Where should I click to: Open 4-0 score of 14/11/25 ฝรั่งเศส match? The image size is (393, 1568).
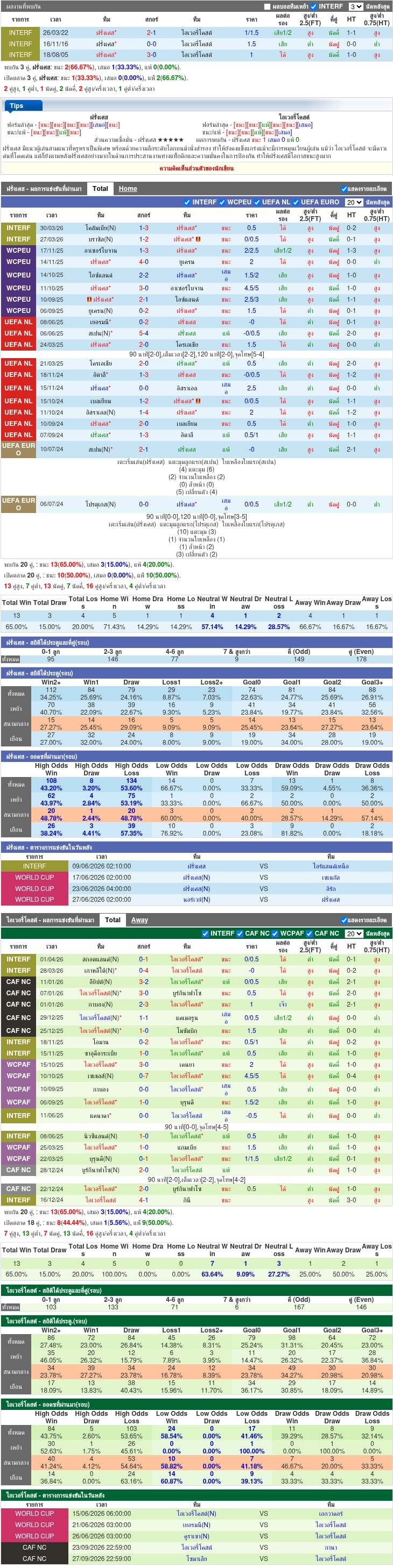click(143, 262)
